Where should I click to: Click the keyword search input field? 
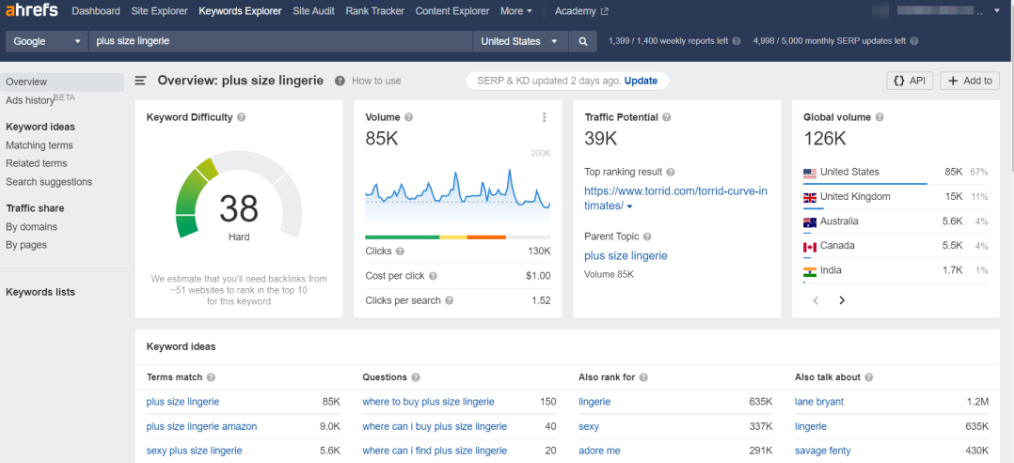(x=280, y=41)
